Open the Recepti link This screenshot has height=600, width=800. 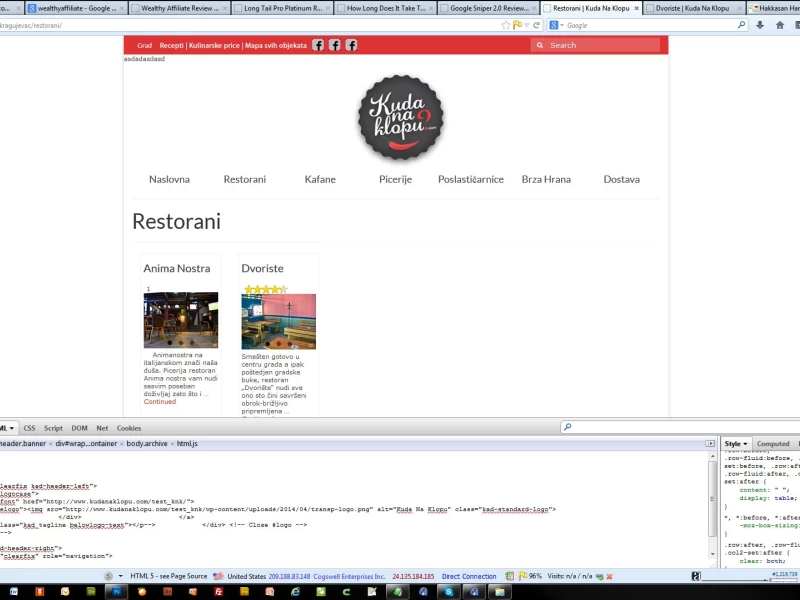coord(171,45)
